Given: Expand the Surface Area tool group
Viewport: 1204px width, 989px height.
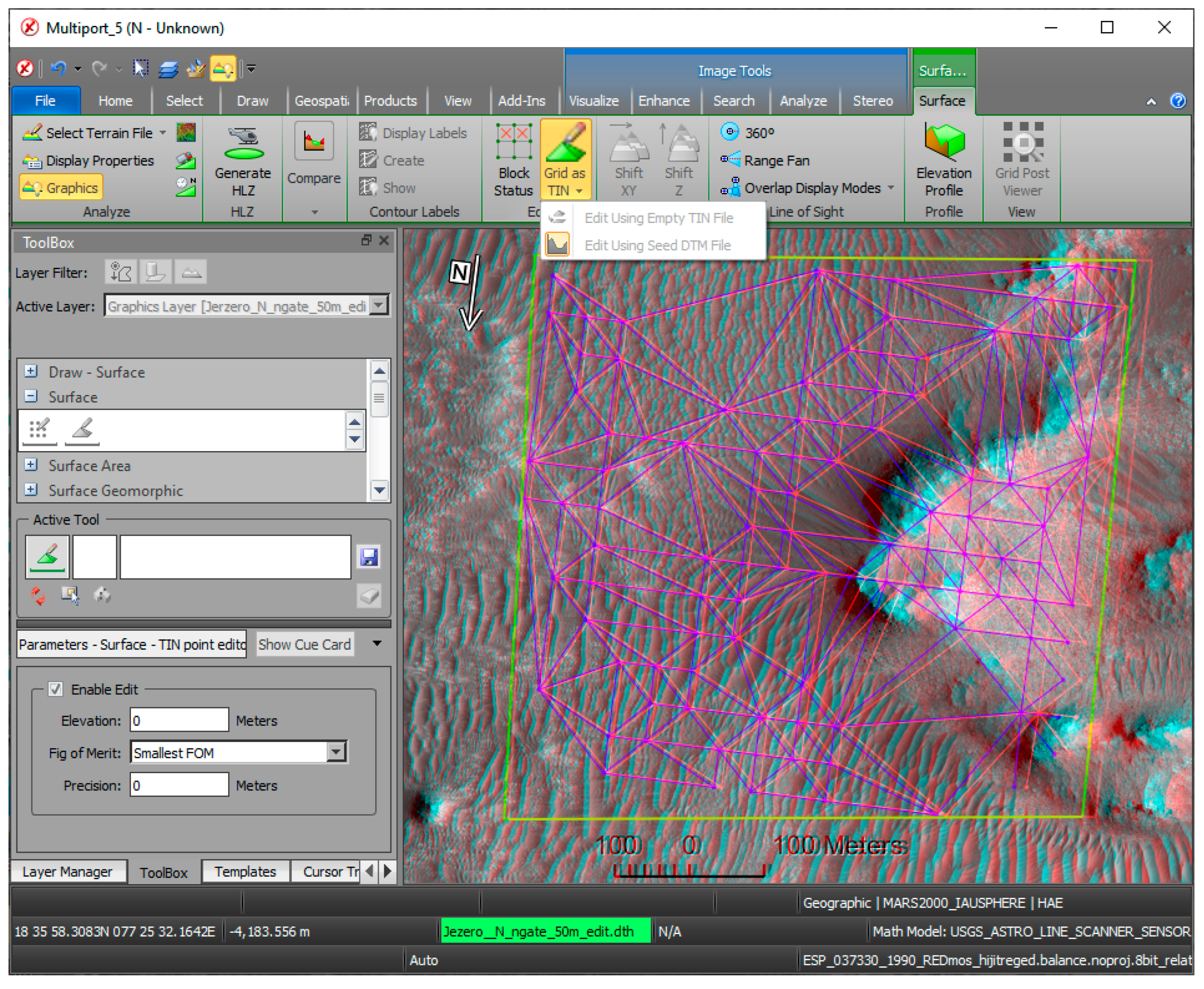Looking at the screenshot, I should coord(31,466).
